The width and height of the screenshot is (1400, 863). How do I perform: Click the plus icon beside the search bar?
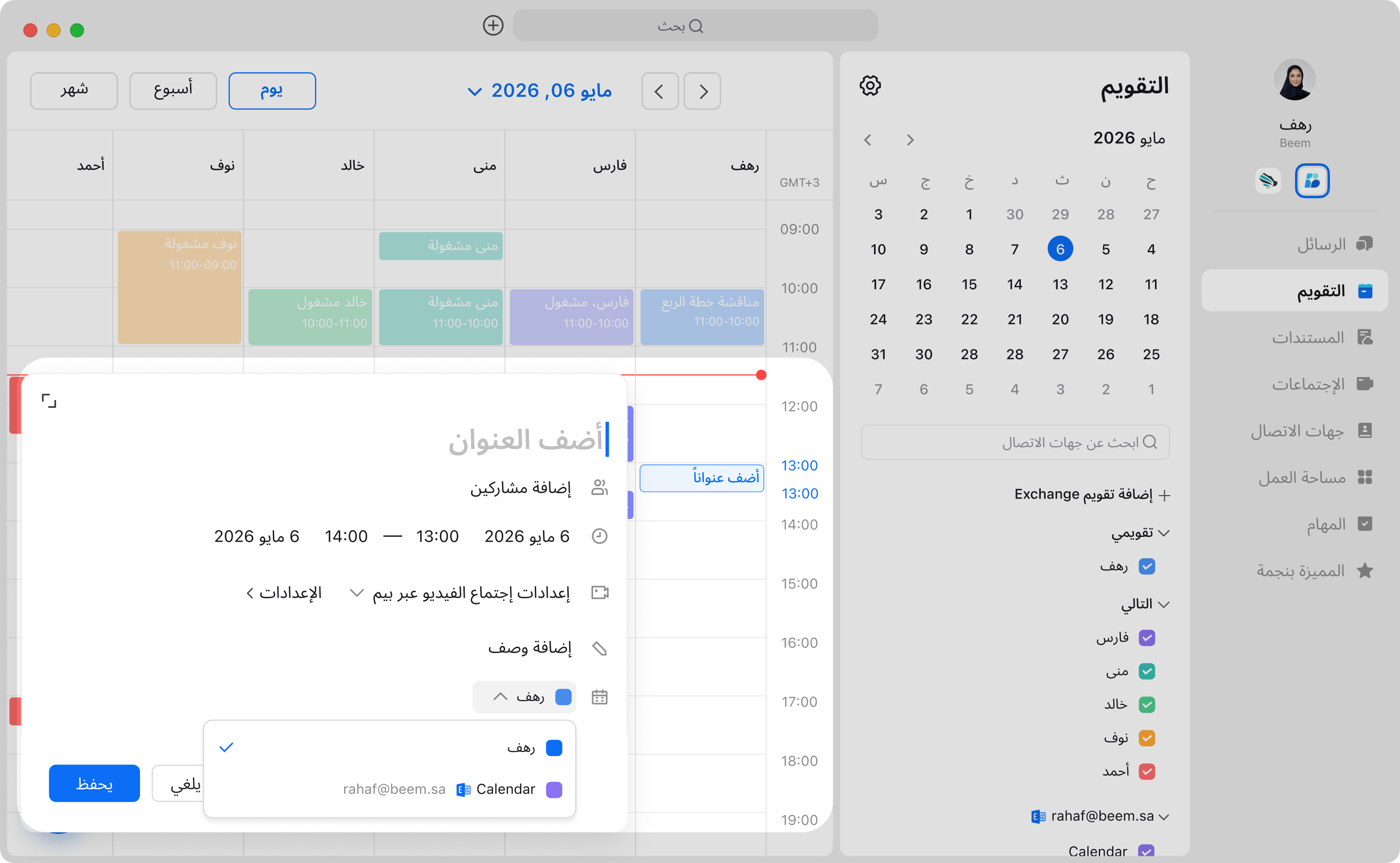click(493, 26)
